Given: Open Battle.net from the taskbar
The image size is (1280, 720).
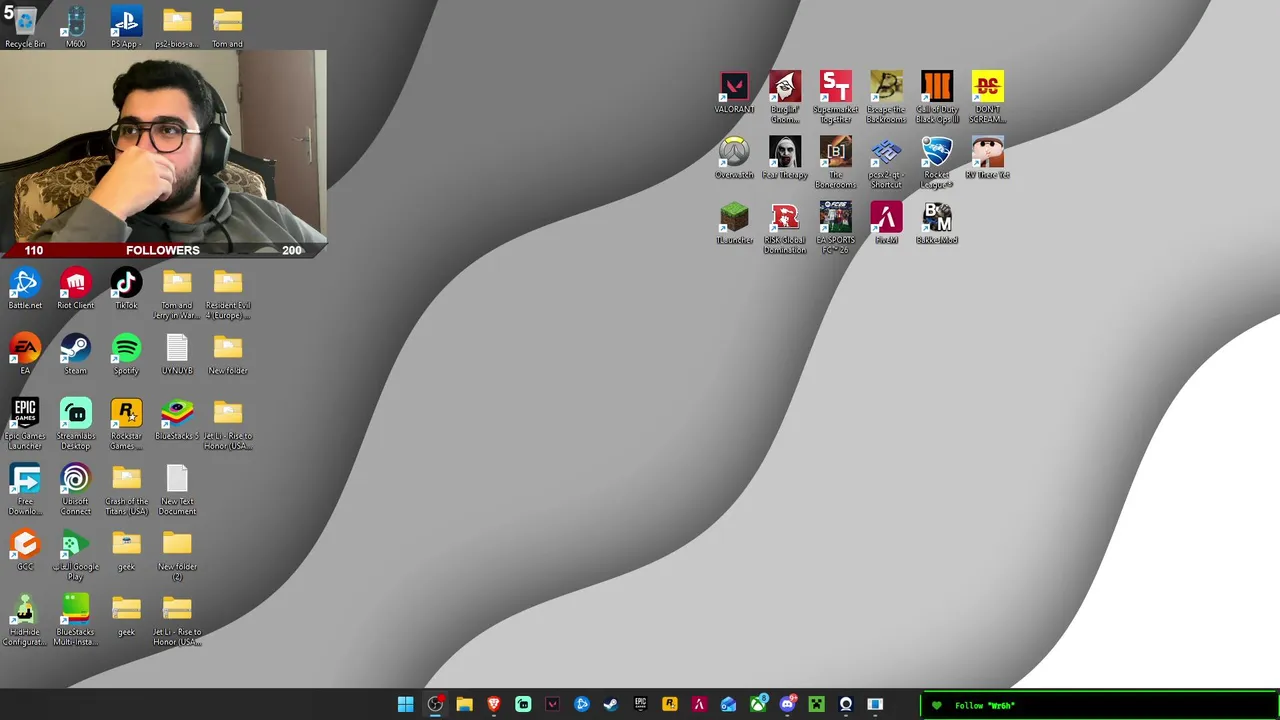Looking at the screenshot, I should pyautogui.click(x=581, y=705).
